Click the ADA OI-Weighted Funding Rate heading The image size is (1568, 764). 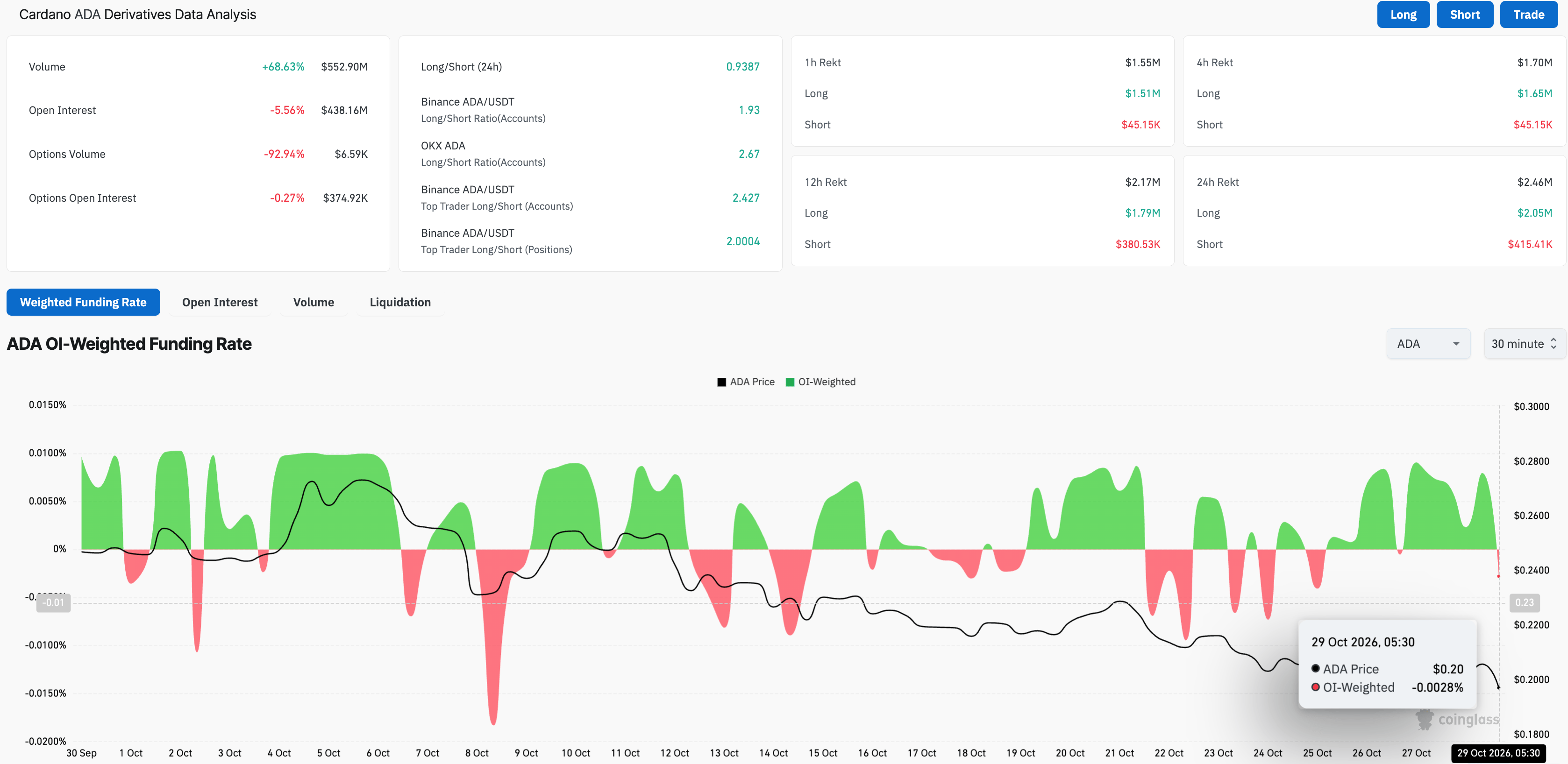click(x=129, y=344)
